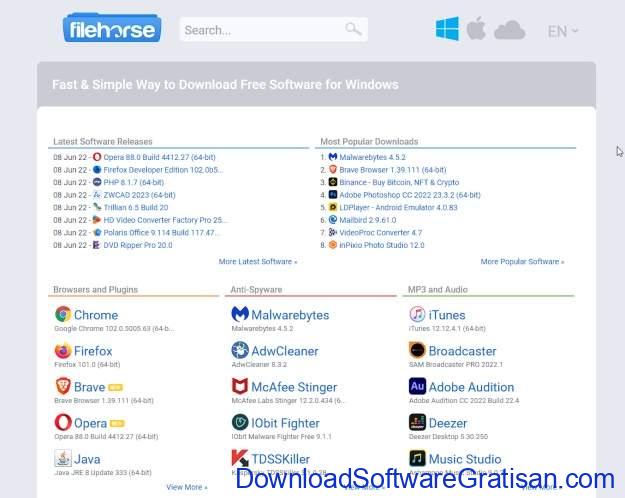625x498 pixels.
Task: Click the Browsers and Plugins heading
Action: click(95, 289)
